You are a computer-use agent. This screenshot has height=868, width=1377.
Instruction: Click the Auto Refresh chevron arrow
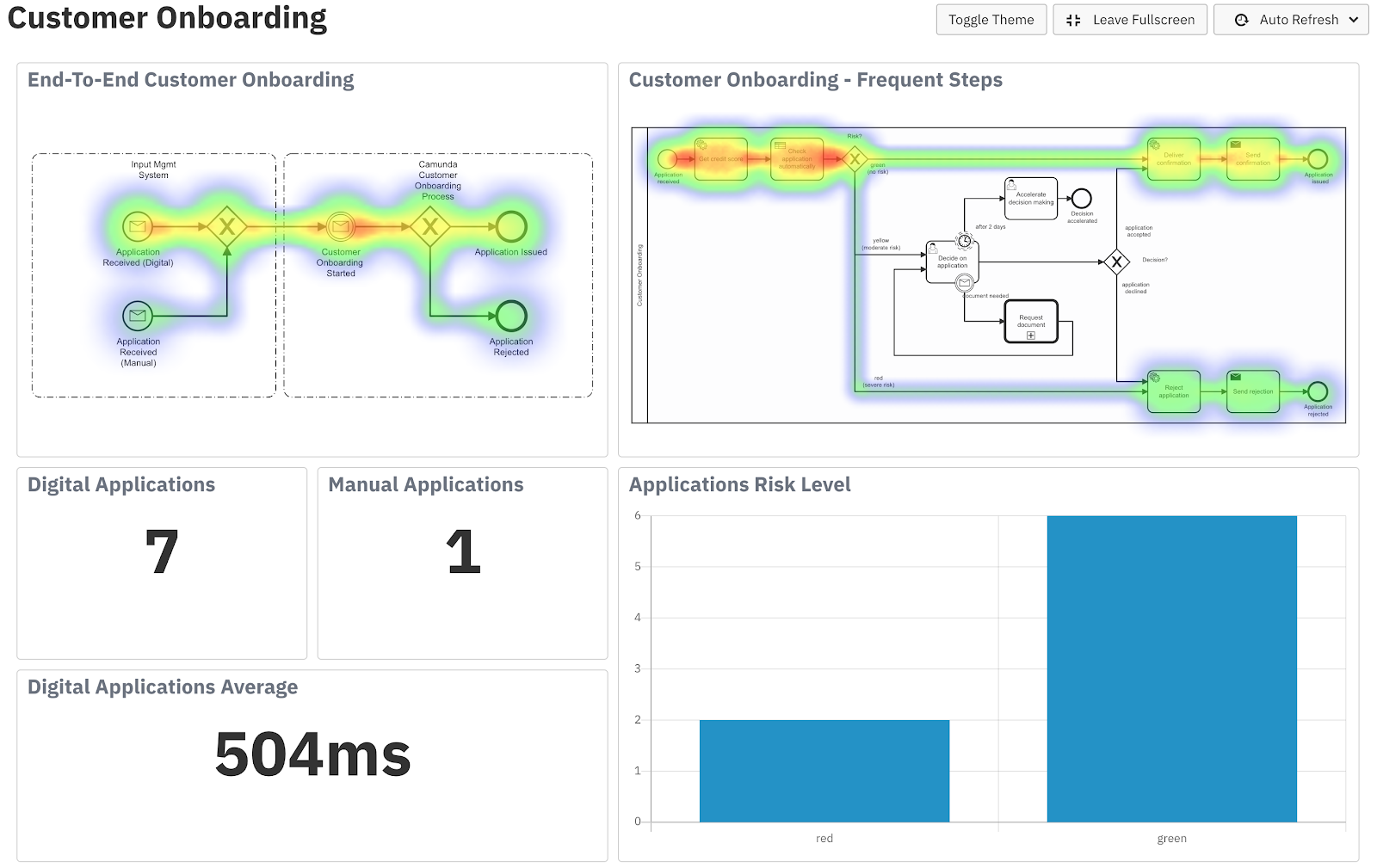[x=1354, y=20]
